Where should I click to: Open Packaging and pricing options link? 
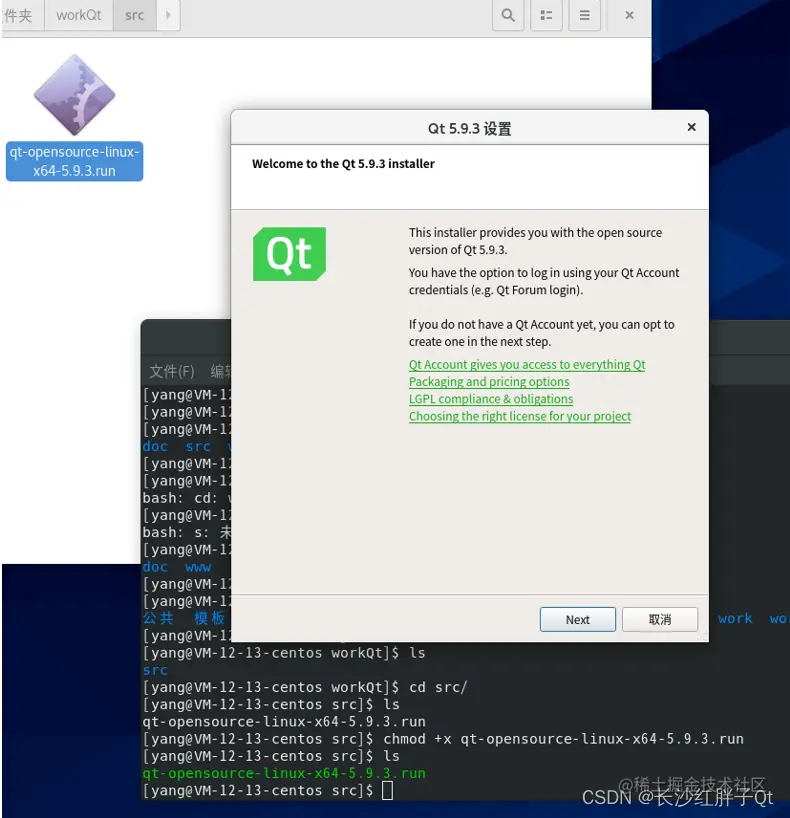click(x=489, y=382)
